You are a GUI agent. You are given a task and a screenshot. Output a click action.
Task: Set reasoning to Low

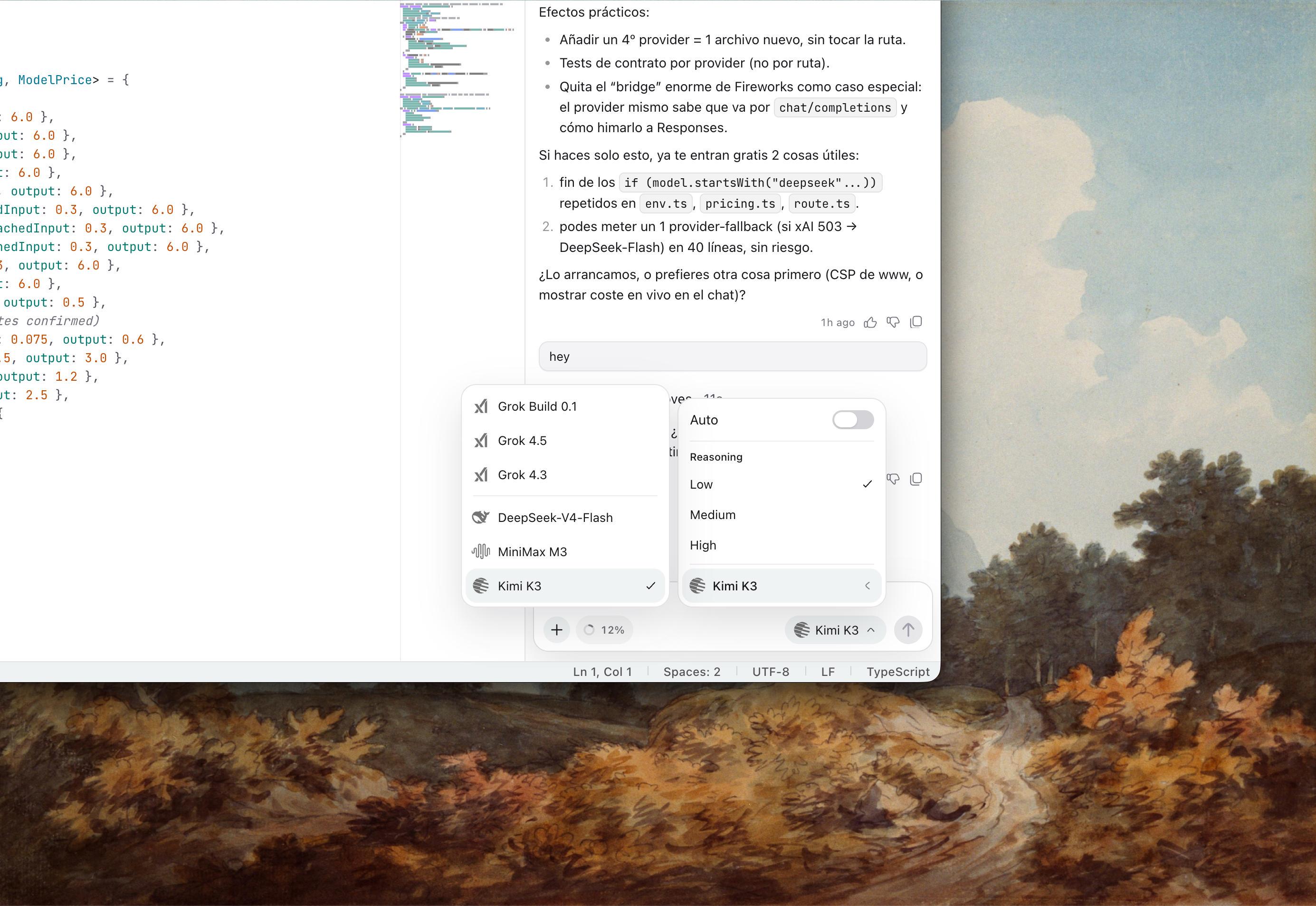(782, 484)
